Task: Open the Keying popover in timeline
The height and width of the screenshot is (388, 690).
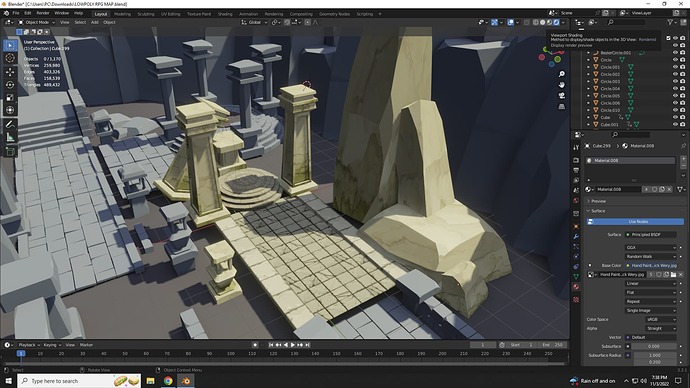Action: tap(51, 345)
